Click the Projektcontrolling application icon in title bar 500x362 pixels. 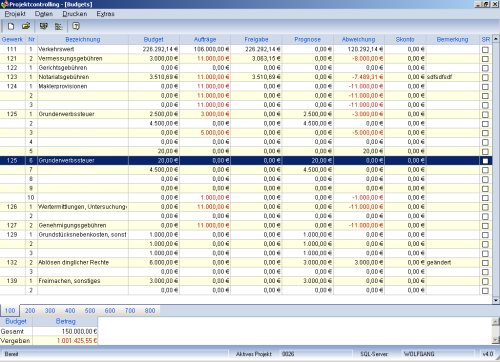4,4
